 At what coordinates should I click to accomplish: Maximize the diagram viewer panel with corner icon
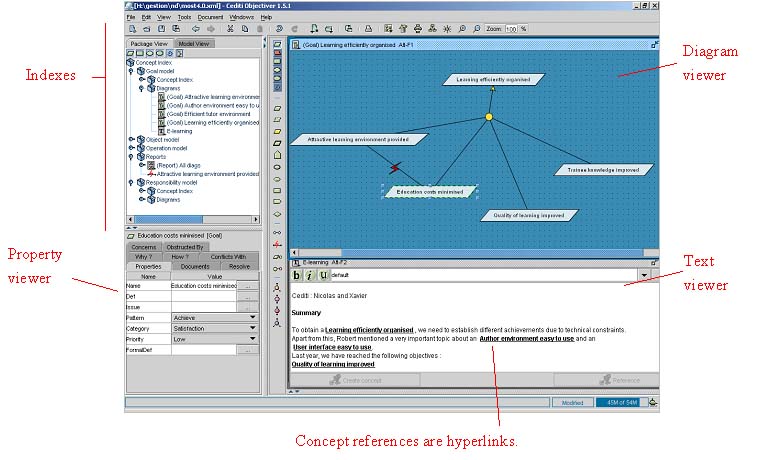click(x=654, y=45)
